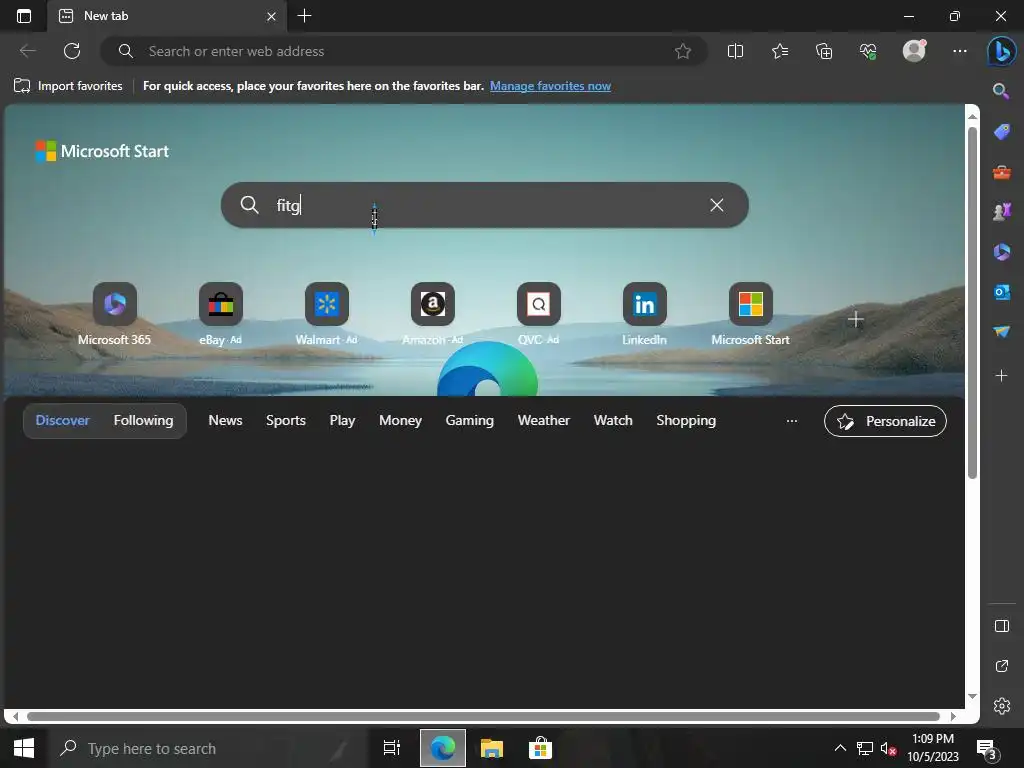Open the Sports category
1024x768 pixels.
pyautogui.click(x=285, y=420)
